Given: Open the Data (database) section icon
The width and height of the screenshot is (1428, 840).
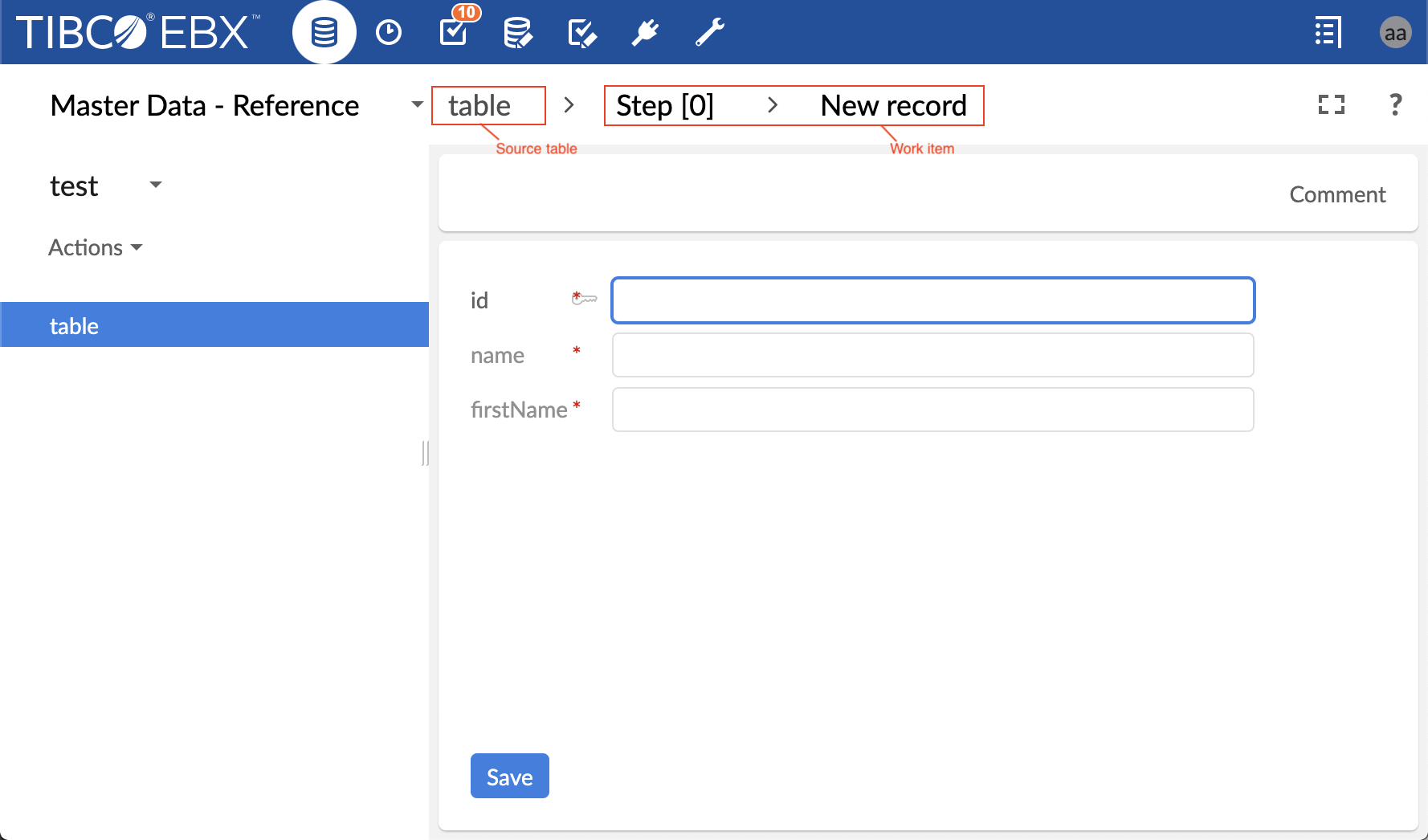Looking at the screenshot, I should click(x=324, y=33).
